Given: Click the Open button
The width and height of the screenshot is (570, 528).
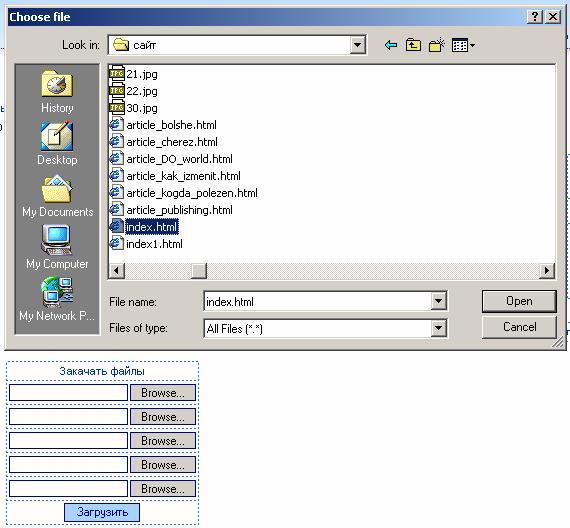Looking at the screenshot, I should pos(519,301).
